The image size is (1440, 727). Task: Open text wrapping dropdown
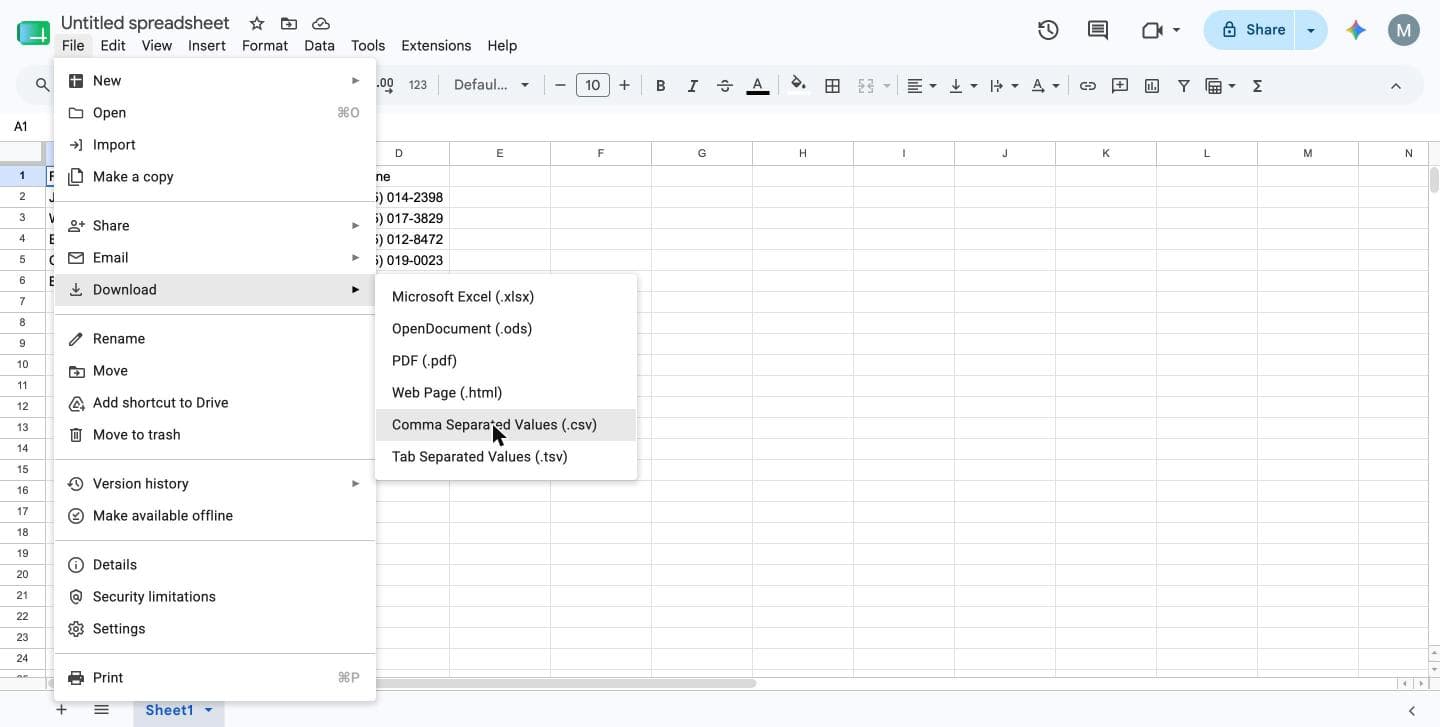(x=1003, y=86)
